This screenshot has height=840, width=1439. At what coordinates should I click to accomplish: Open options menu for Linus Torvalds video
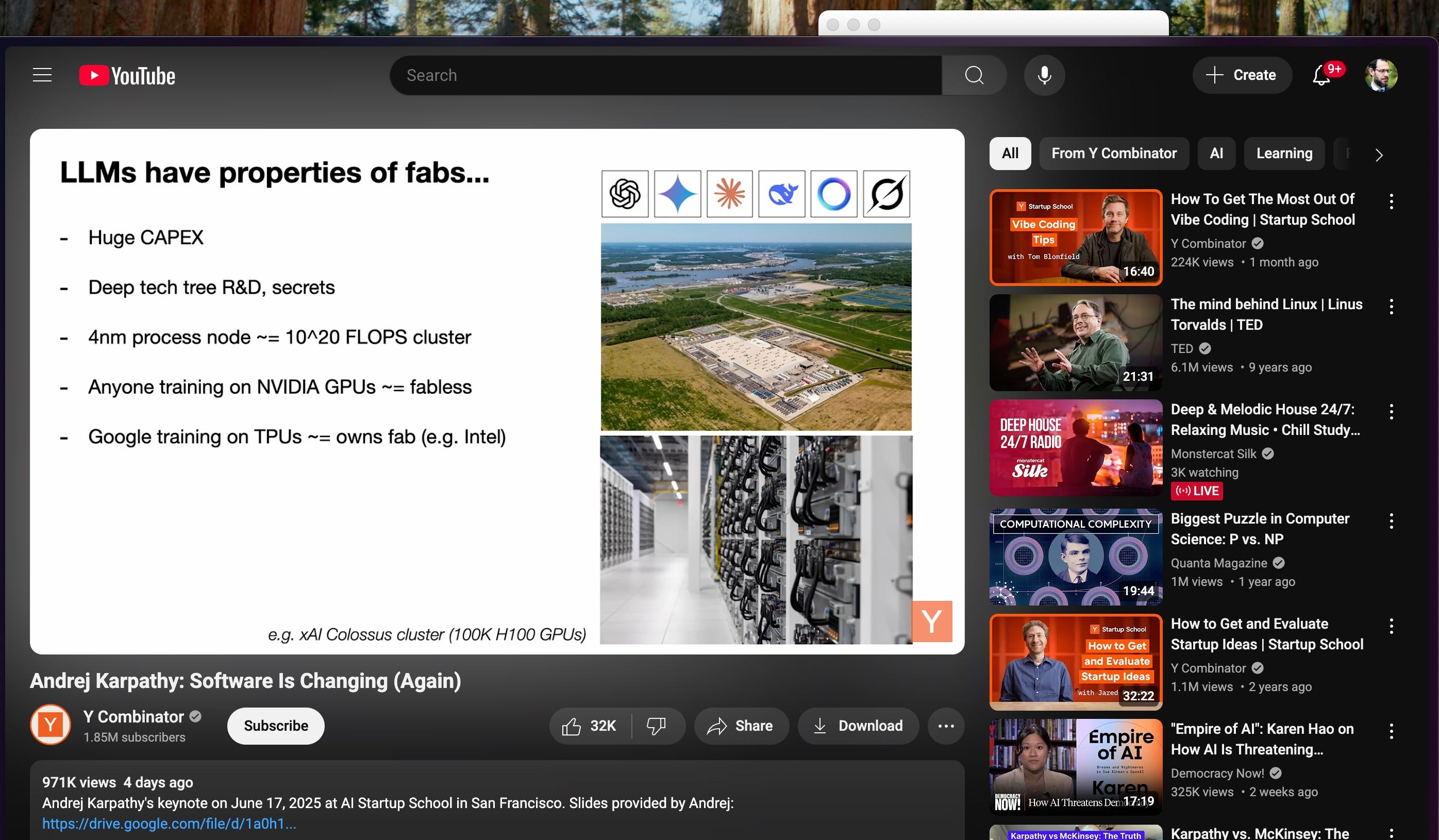[1391, 307]
